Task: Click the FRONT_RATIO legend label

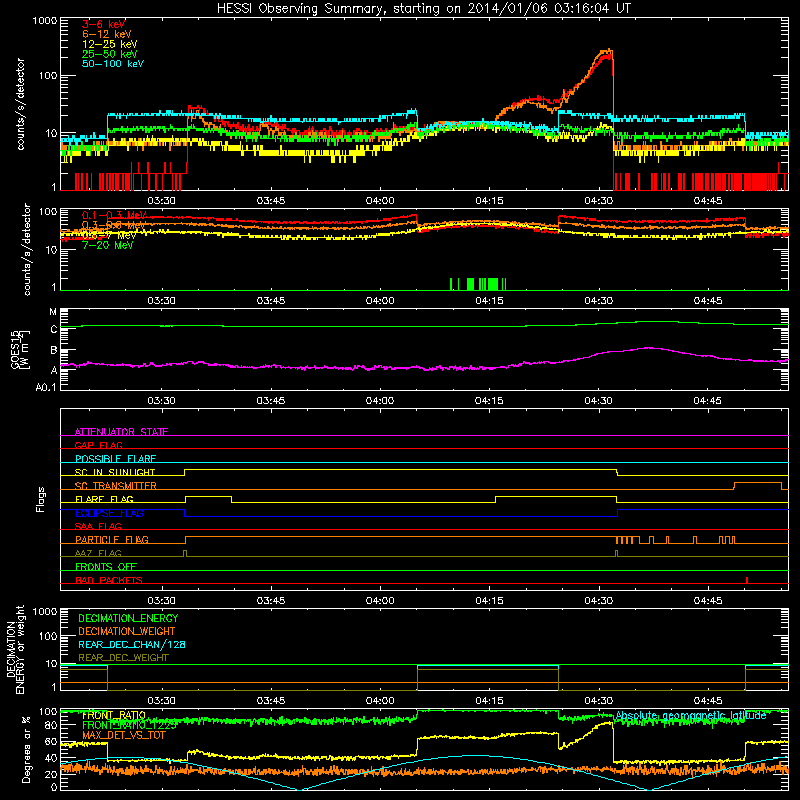Action: [114, 715]
